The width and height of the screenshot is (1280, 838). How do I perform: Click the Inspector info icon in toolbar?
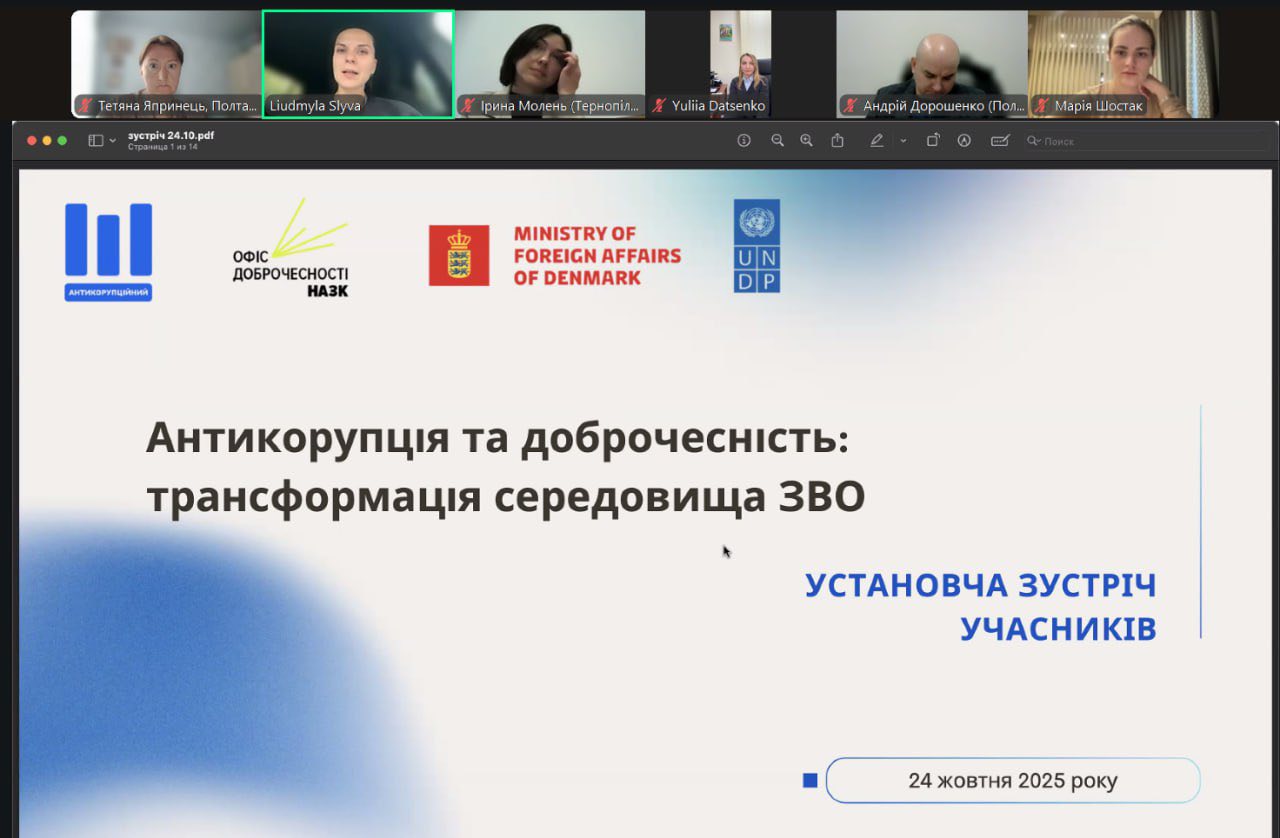744,141
